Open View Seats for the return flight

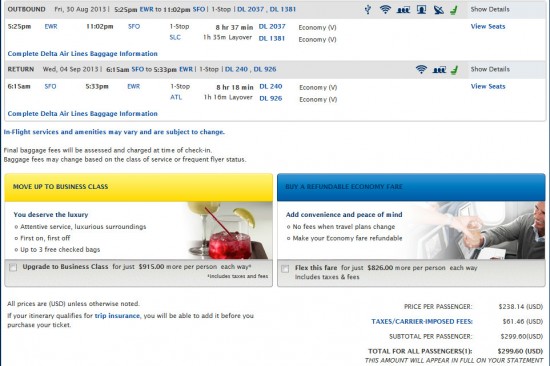pyautogui.click(x=488, y=86)
